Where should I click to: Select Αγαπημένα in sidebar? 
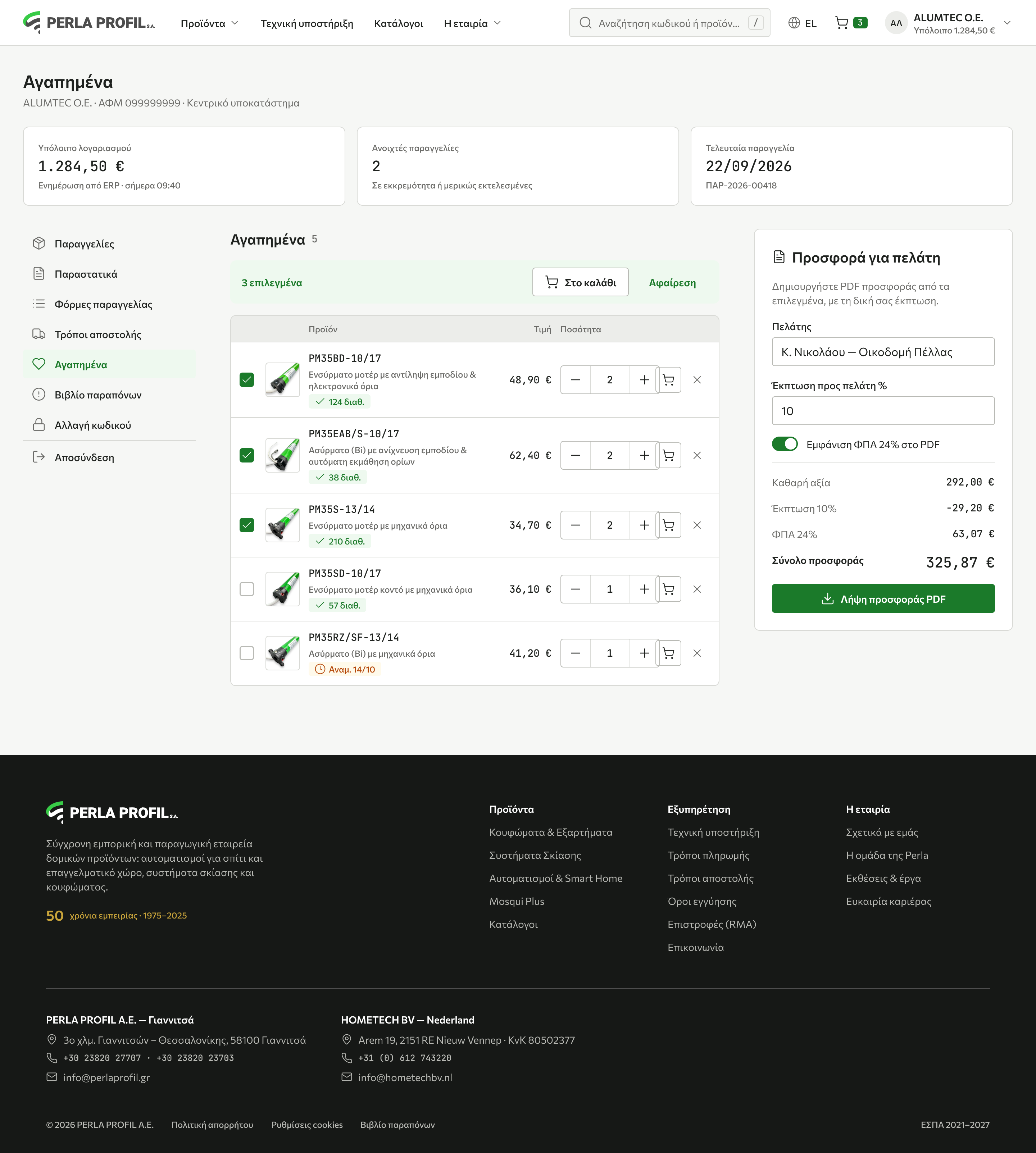(x=109, y=364)
